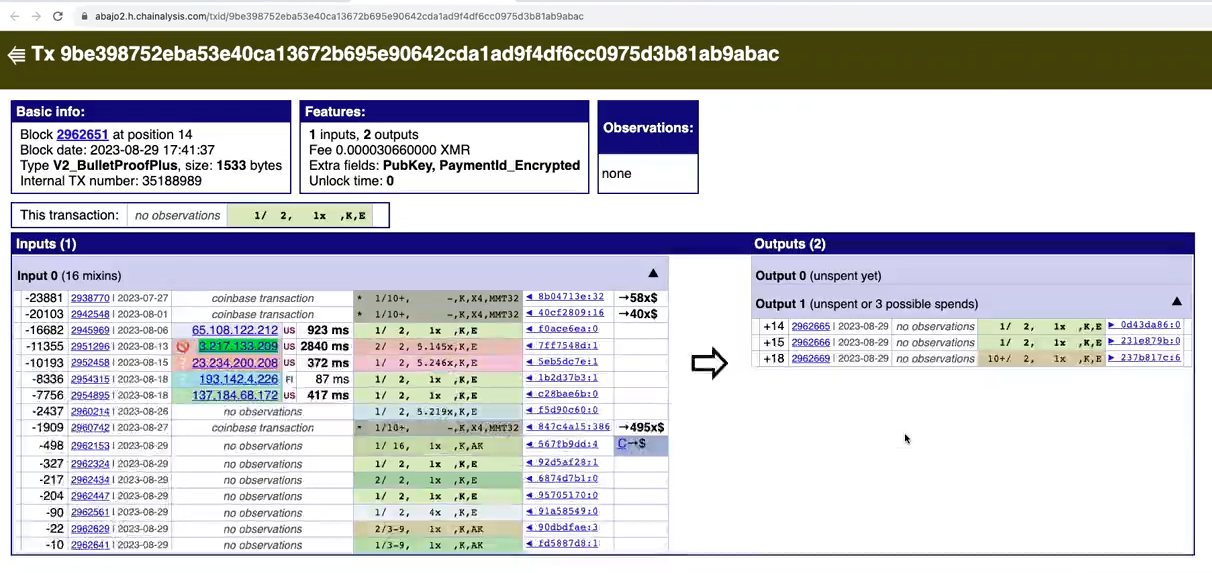Click the browser reload button
This screenshot has height=573, width=1212.
tap(57, 16)
